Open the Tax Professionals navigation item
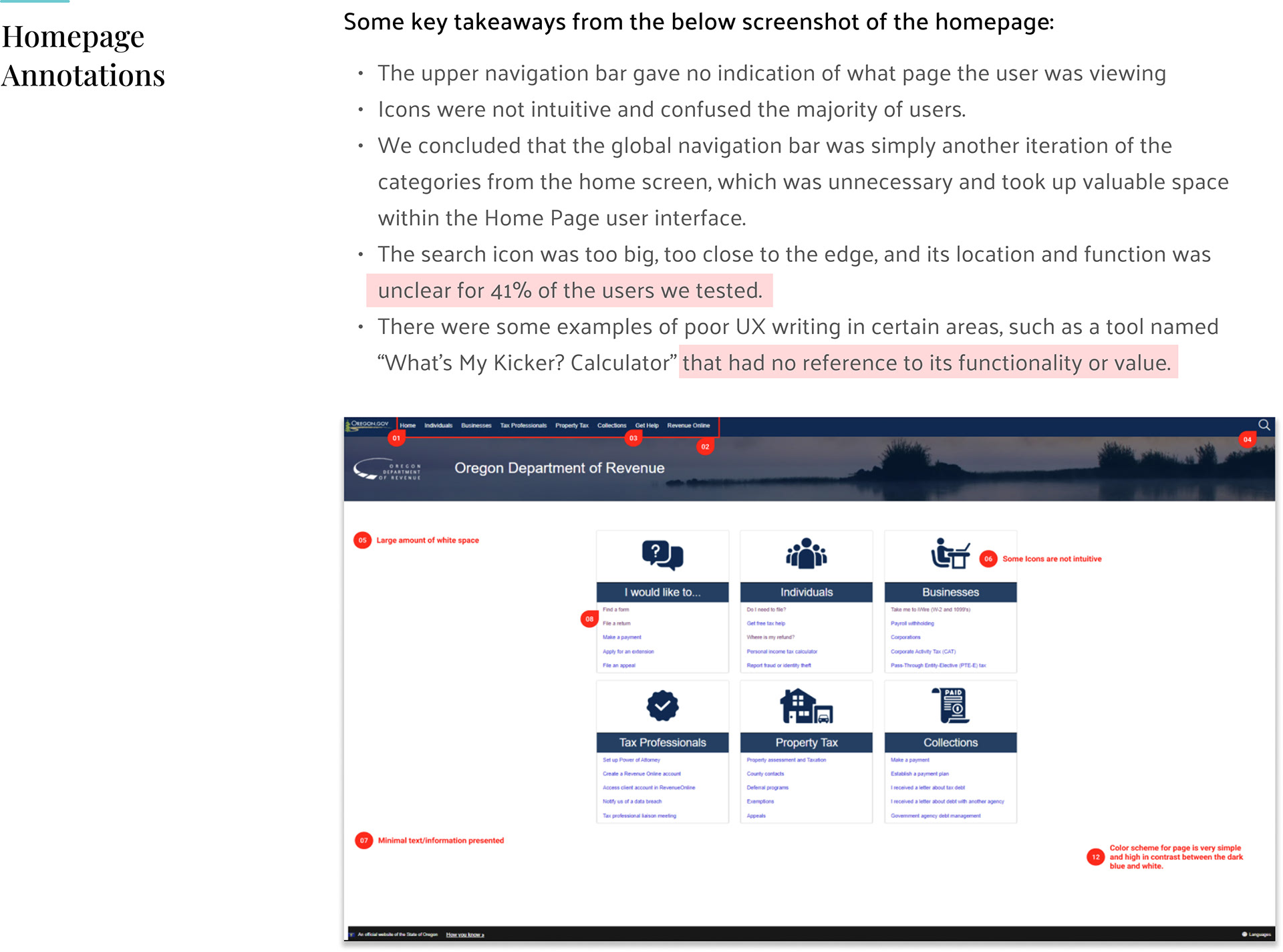Image resolution: width=1283 pixels, height=952 pixels. click(x=523, y=426)
